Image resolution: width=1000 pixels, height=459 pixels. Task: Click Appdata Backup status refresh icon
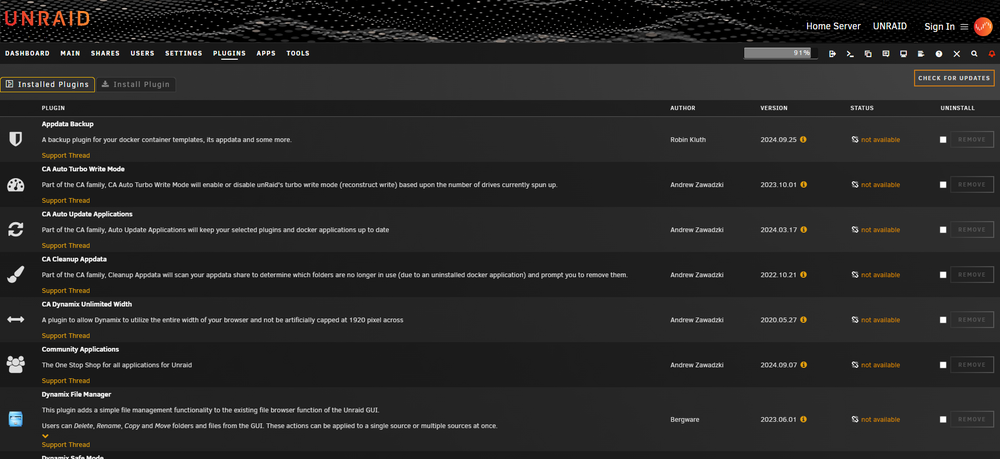coord(855,140)
